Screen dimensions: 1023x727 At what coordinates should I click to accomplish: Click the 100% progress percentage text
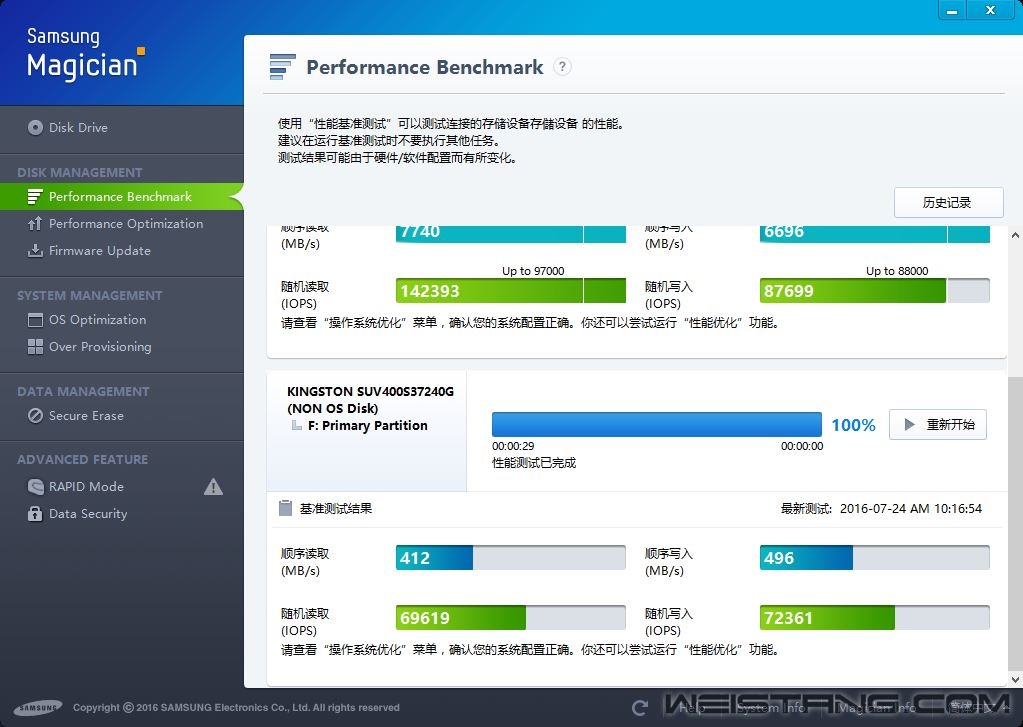[853, 425]
